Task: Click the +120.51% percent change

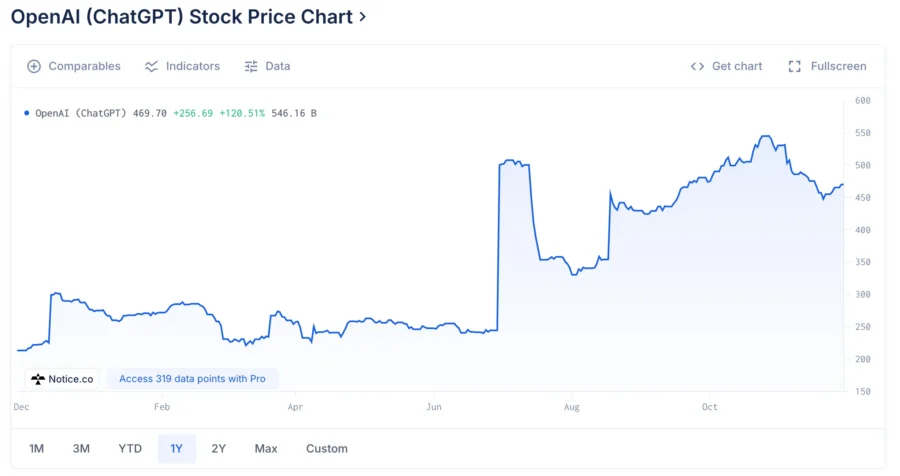Action: 242,113
